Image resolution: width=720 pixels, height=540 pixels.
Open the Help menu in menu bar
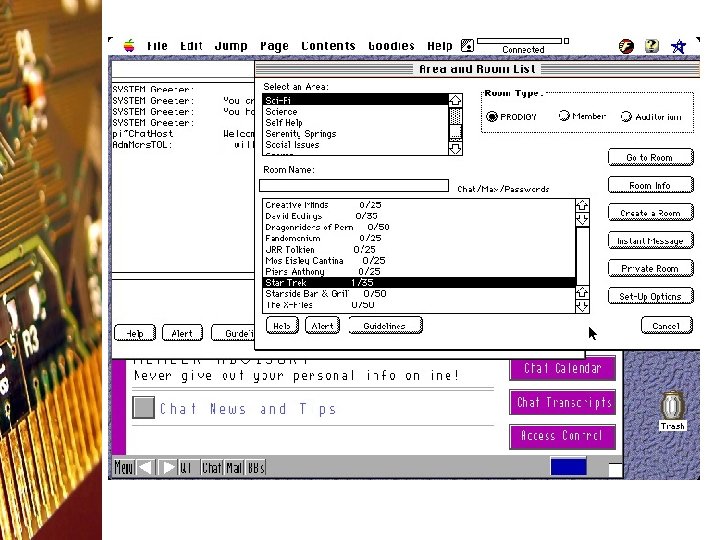click(439, 46)
